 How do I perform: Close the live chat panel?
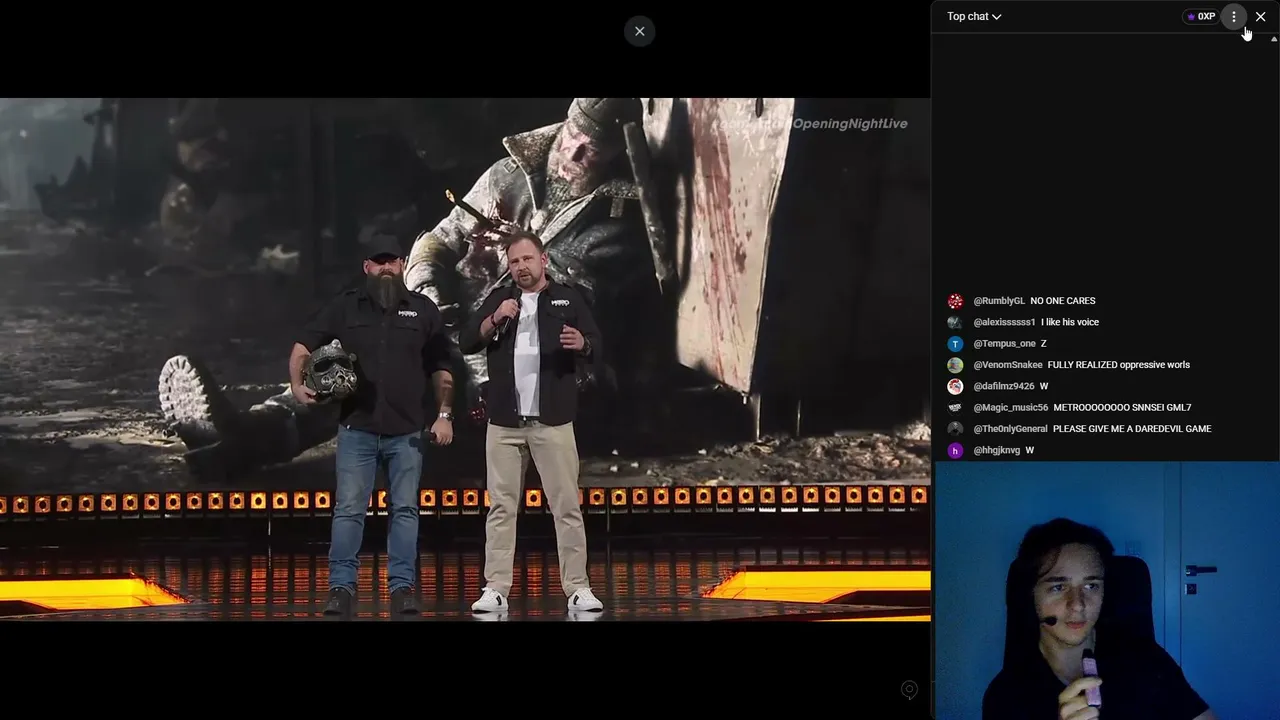tap(1260, 16)
